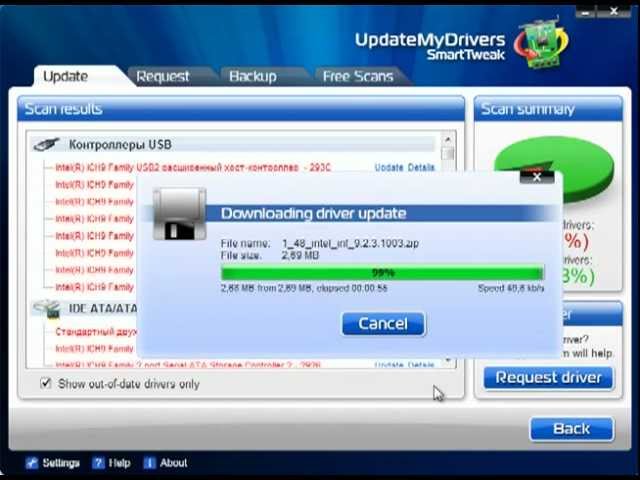Select the Контроллеры USB category header
The height and width of the screenshot is (480, 640).
pyautogui.click(x=233, y=144)
